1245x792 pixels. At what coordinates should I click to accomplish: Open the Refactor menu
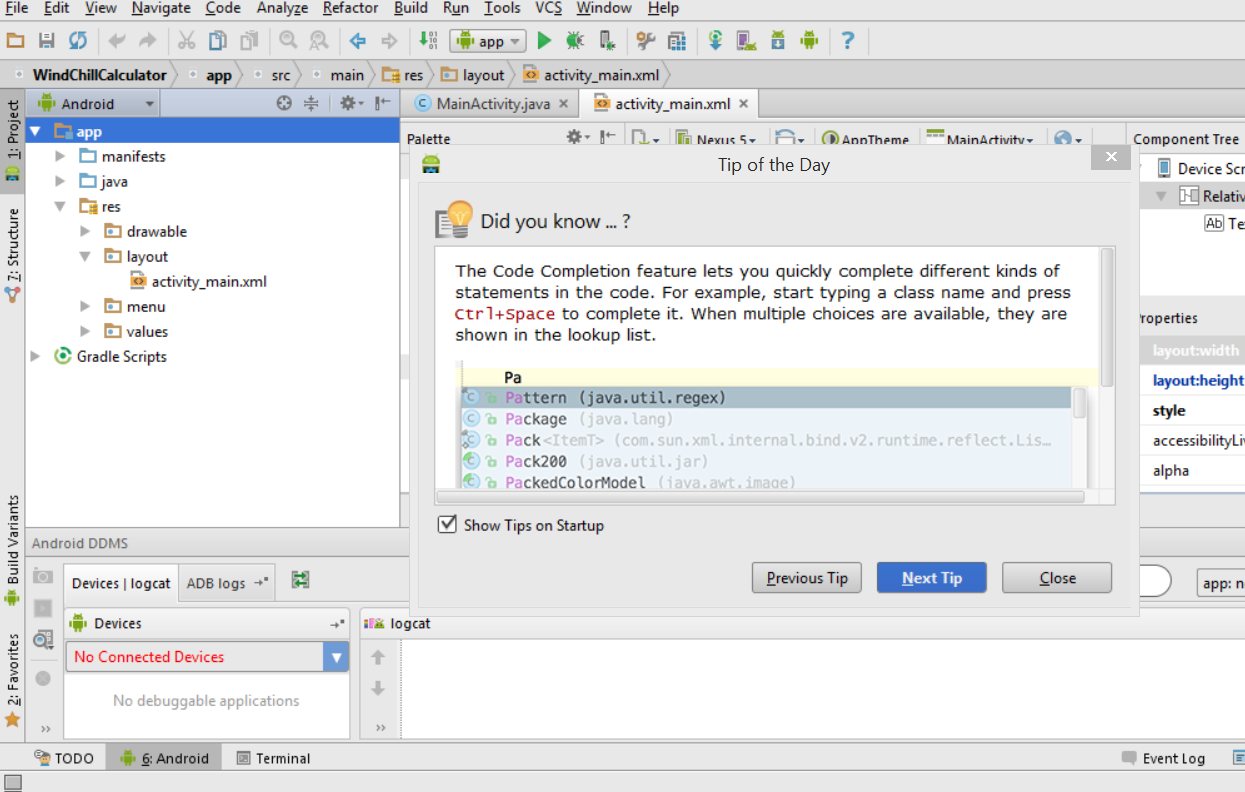click(x=350, y=8)
